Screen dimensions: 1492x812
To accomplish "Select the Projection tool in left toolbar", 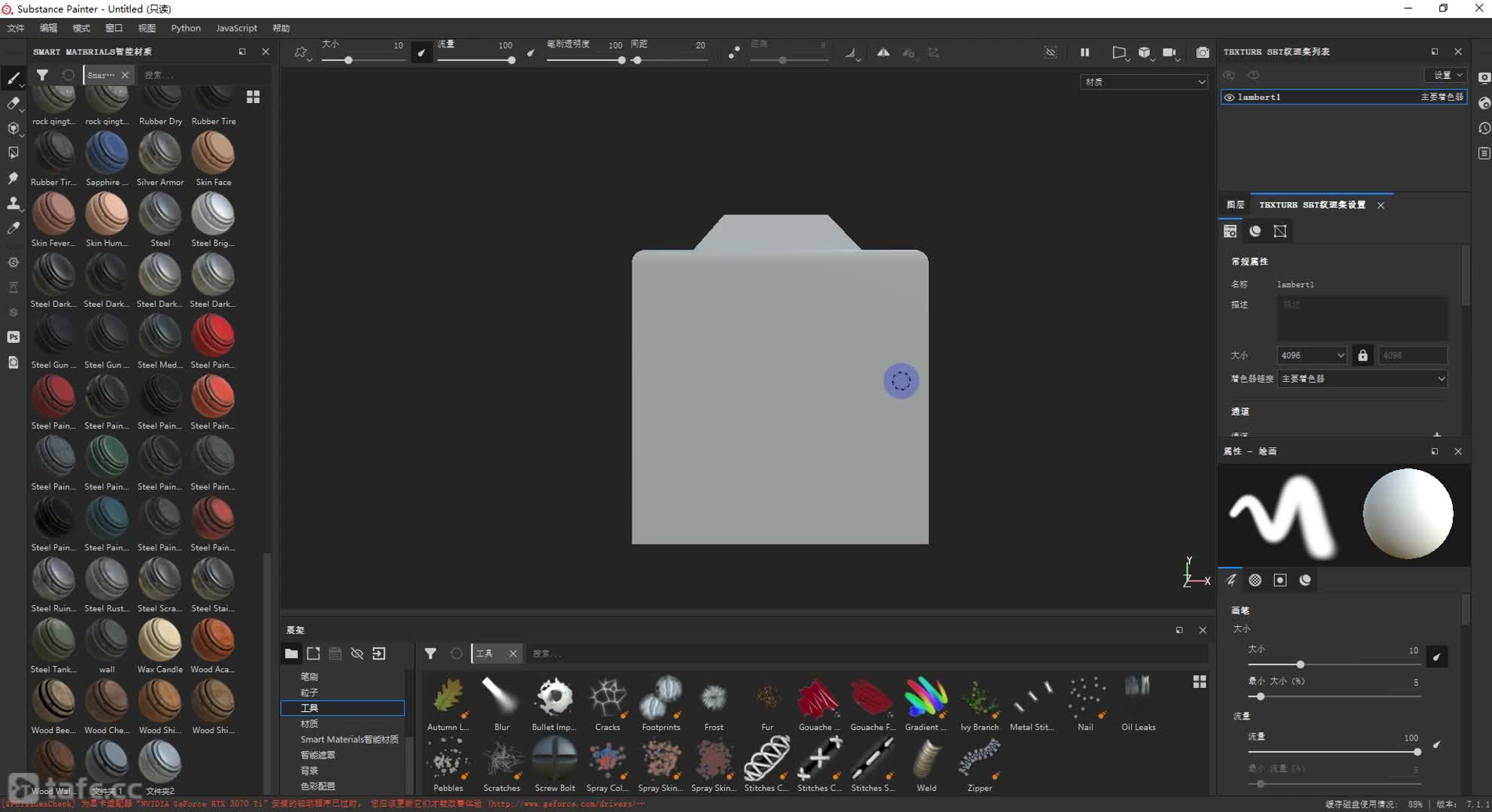I will 13,128.
